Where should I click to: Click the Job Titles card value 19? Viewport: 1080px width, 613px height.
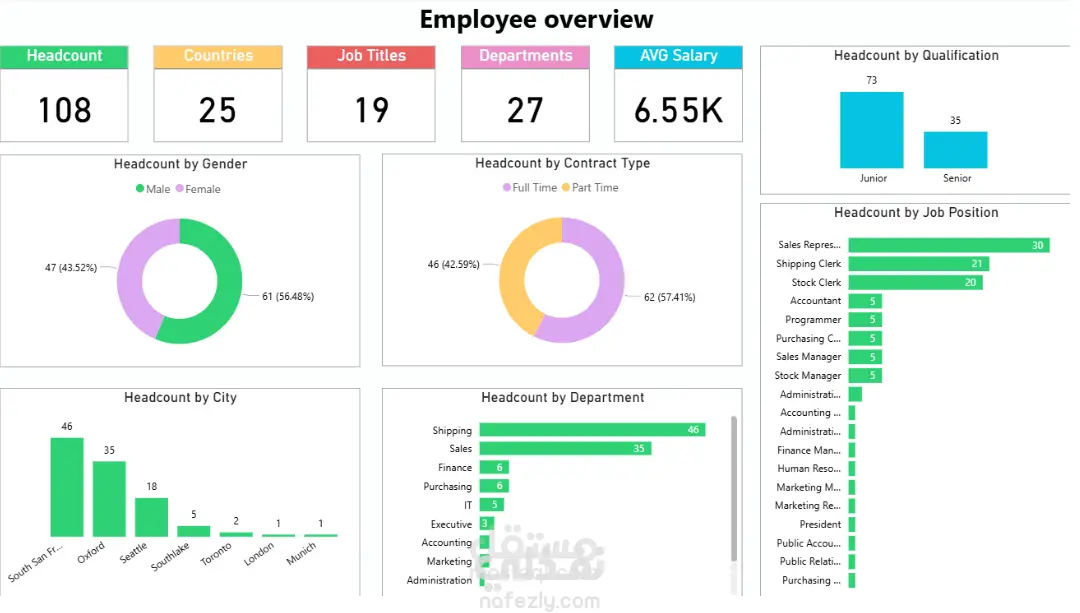371,110
